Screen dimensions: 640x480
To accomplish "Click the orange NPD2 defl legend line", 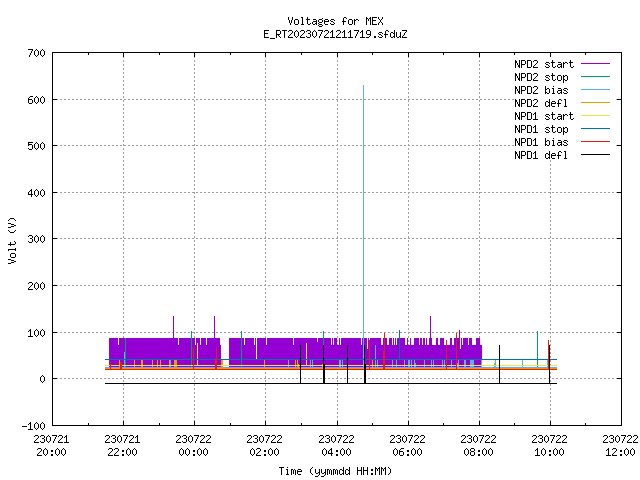I will [x=595, y=102].
